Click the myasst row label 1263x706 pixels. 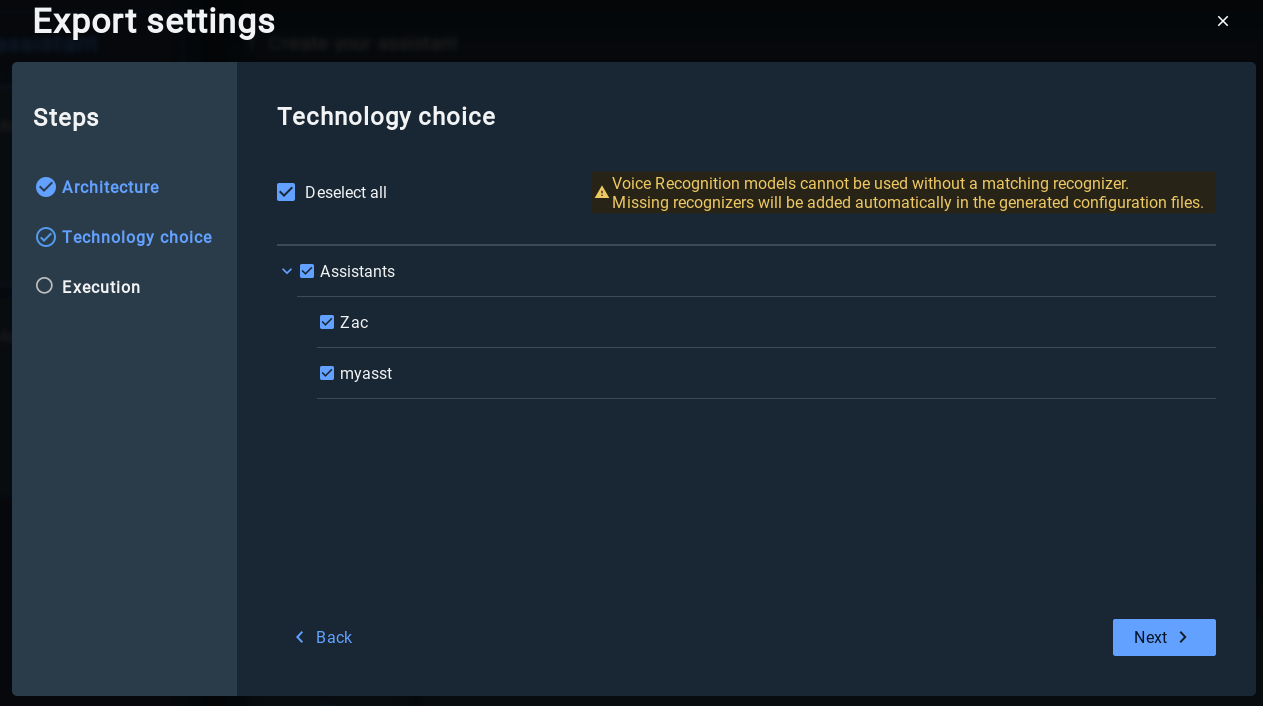[x=366, y=373]
